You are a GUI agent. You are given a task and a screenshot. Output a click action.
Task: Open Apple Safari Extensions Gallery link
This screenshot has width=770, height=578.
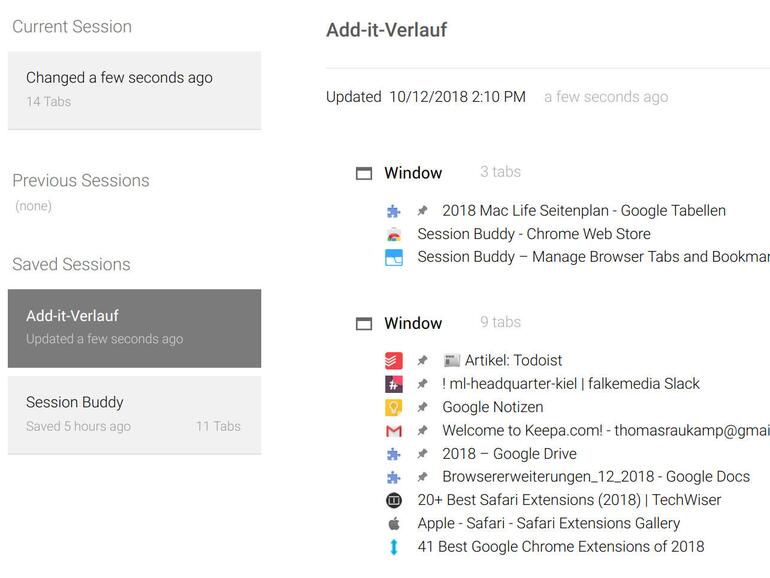tap(548, 523)
